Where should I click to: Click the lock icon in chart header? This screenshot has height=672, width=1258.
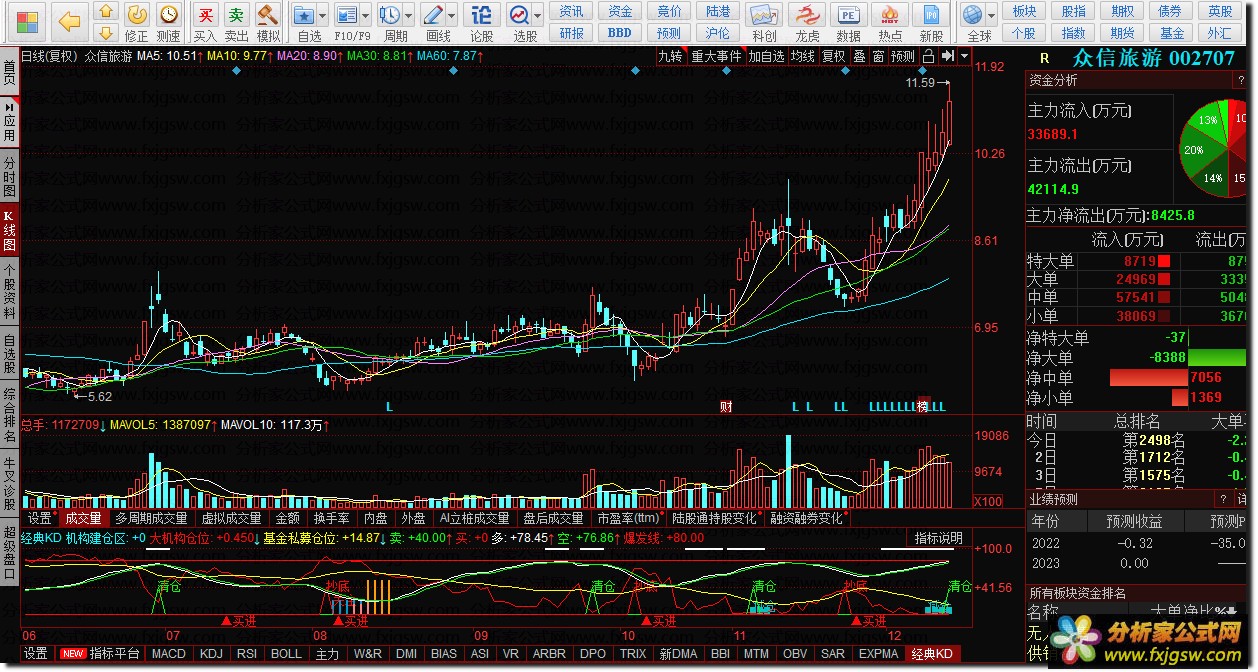tap(928, 56)
